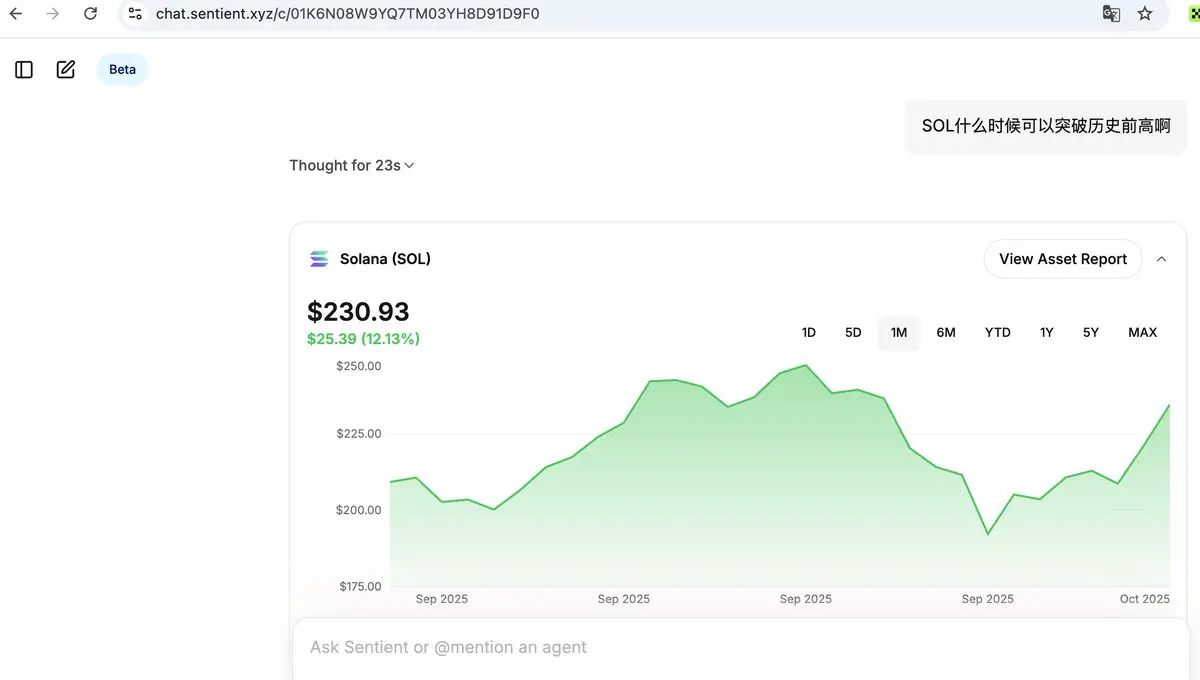Switch chart range to 1Y

[1047, 332]
